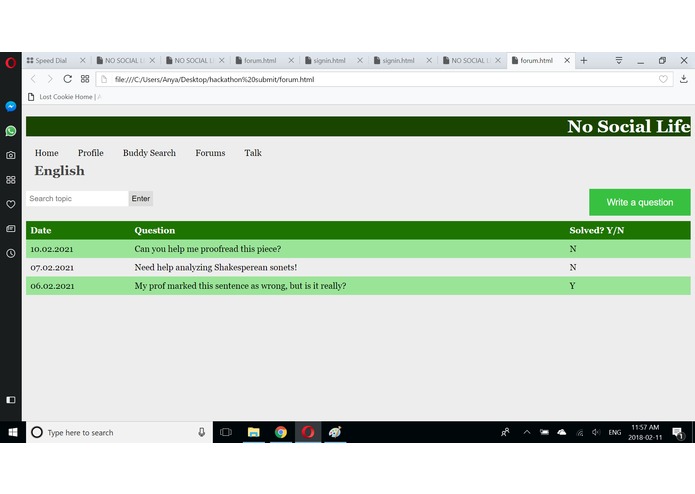Open the volume control in system tray
The image size is (695, 494).
(x=596, y=432)
